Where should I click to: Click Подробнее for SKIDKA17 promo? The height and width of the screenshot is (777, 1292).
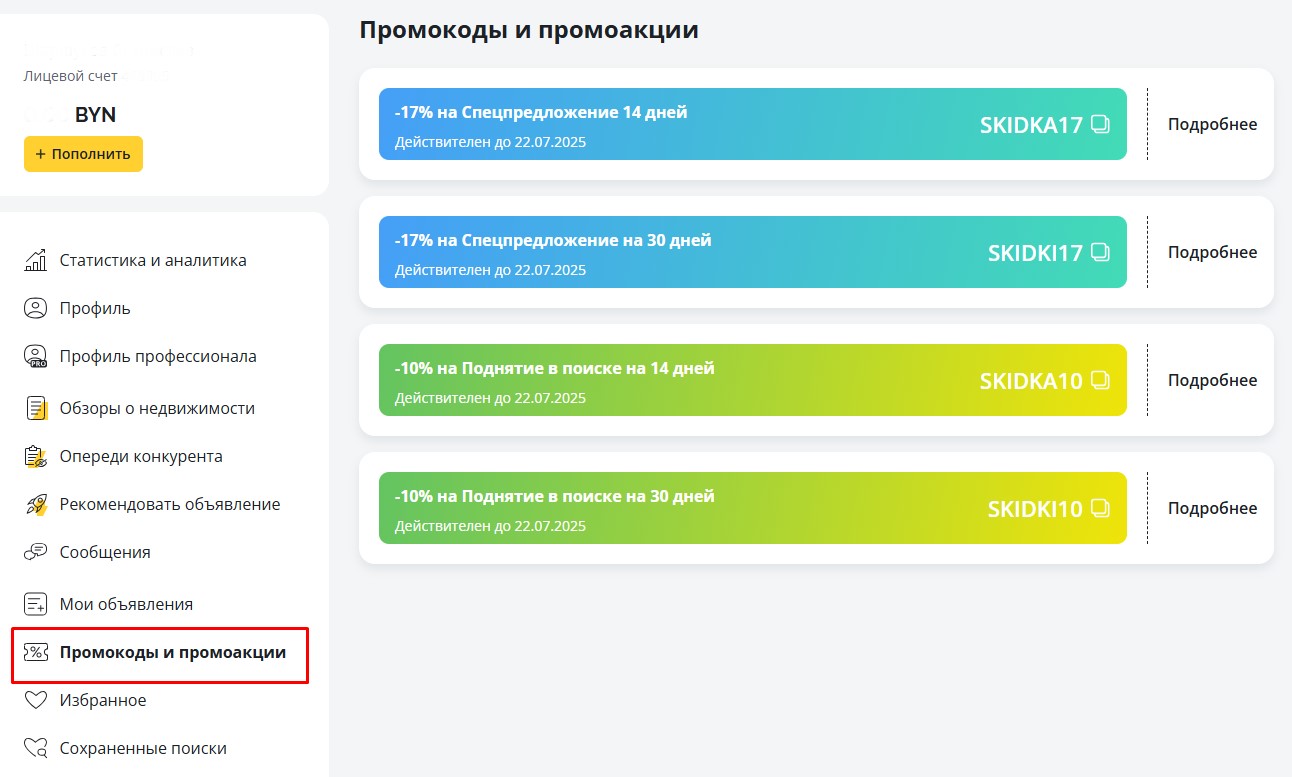[x=1212, y=124]
